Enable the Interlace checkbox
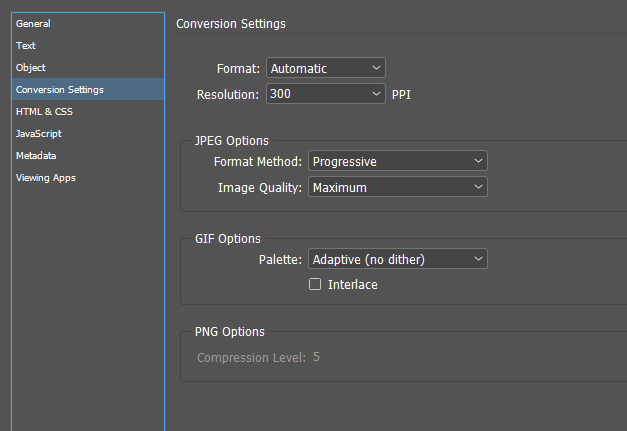The height and width of the screenshot is (431, 627). coord(315,285)
